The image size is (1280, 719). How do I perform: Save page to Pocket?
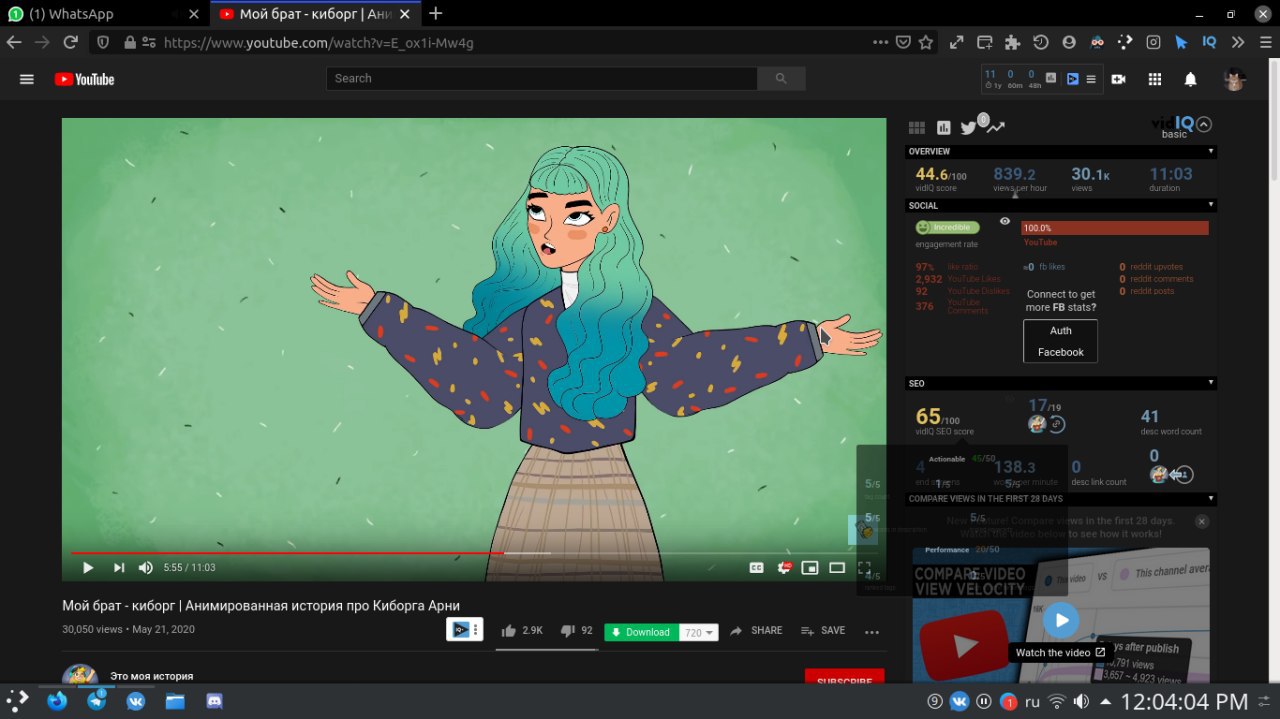coord(903,42)
